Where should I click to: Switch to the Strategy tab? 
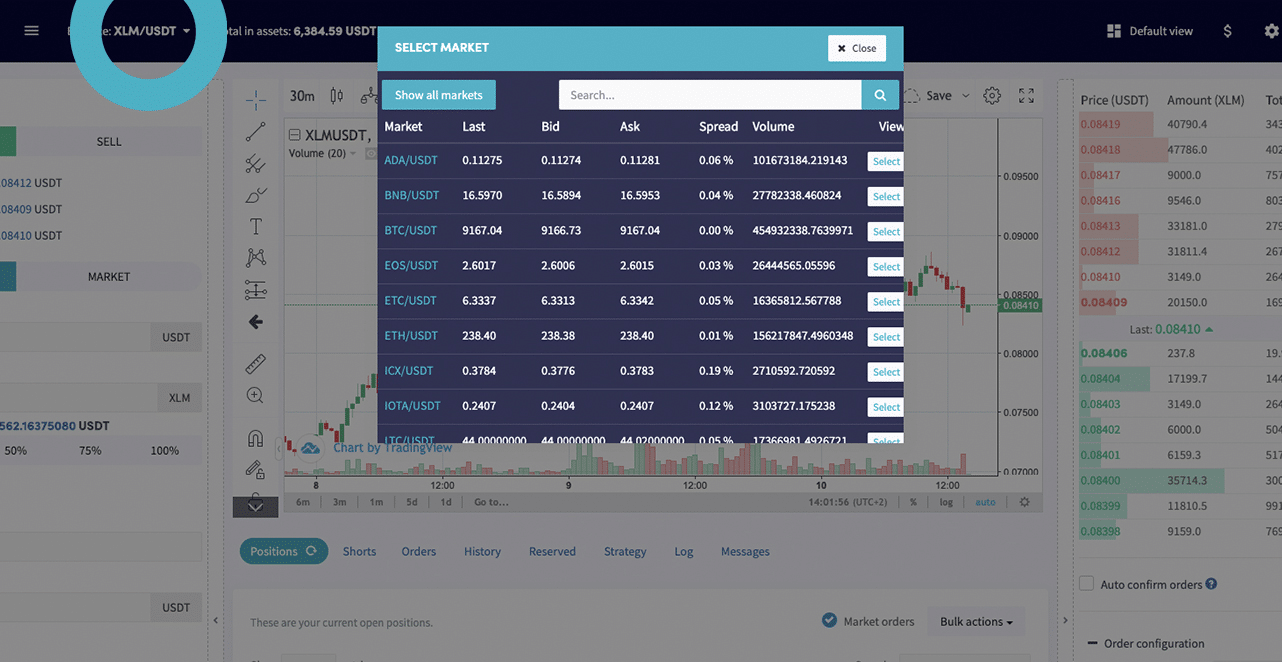coord(625,551)
